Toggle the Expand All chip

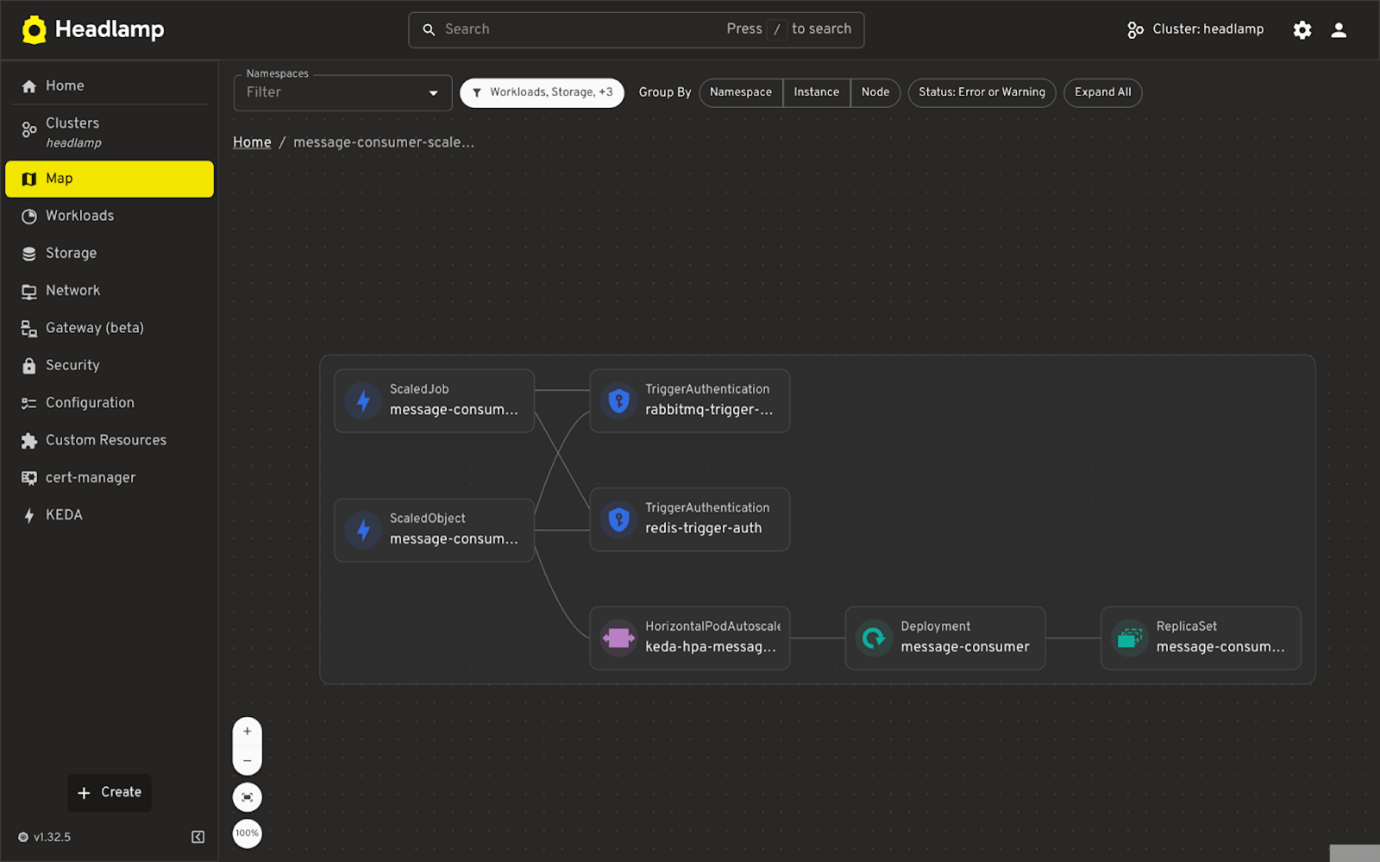tap(1103, 92)
